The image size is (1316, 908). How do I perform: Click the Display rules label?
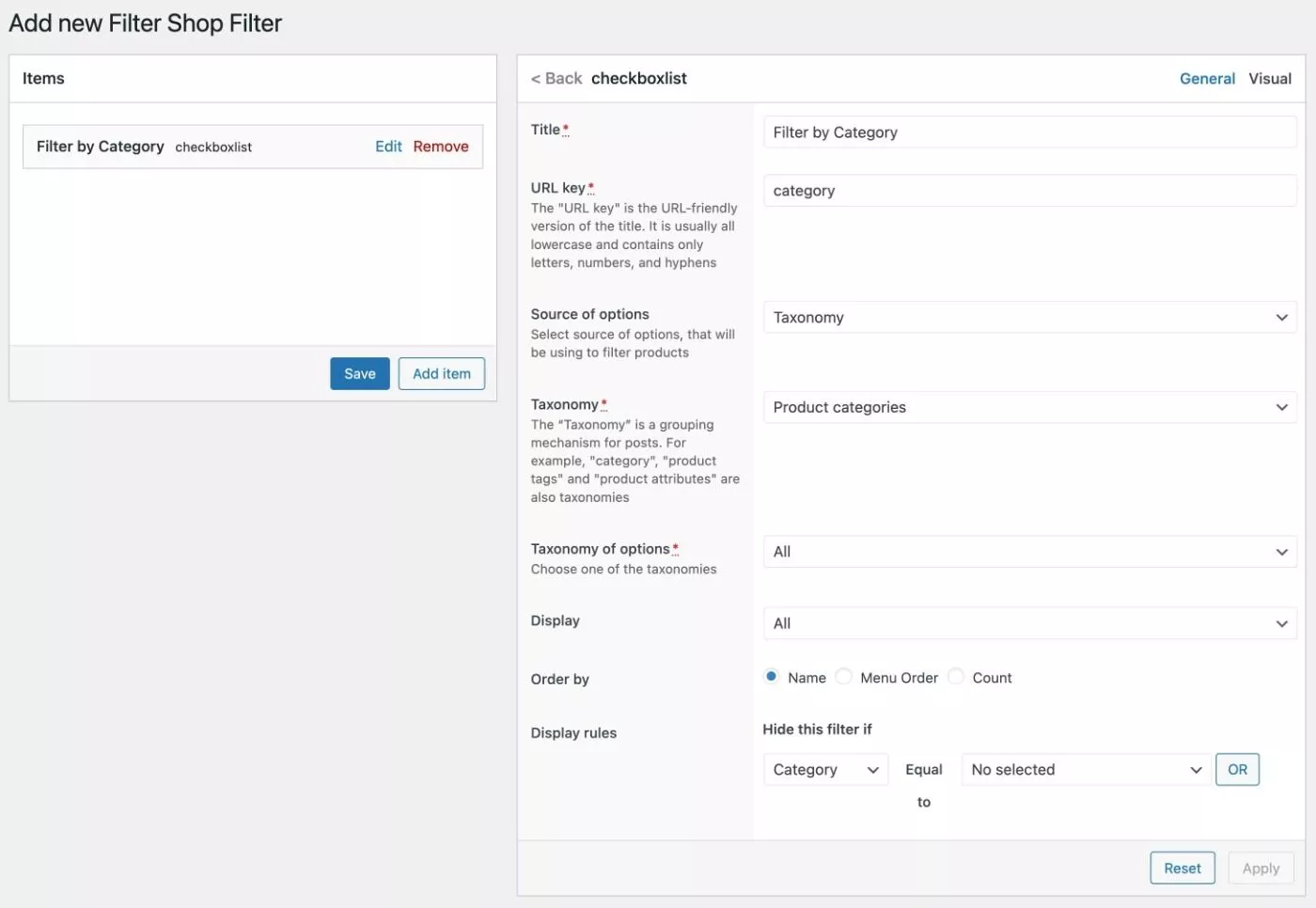click(x=573, y=733)
